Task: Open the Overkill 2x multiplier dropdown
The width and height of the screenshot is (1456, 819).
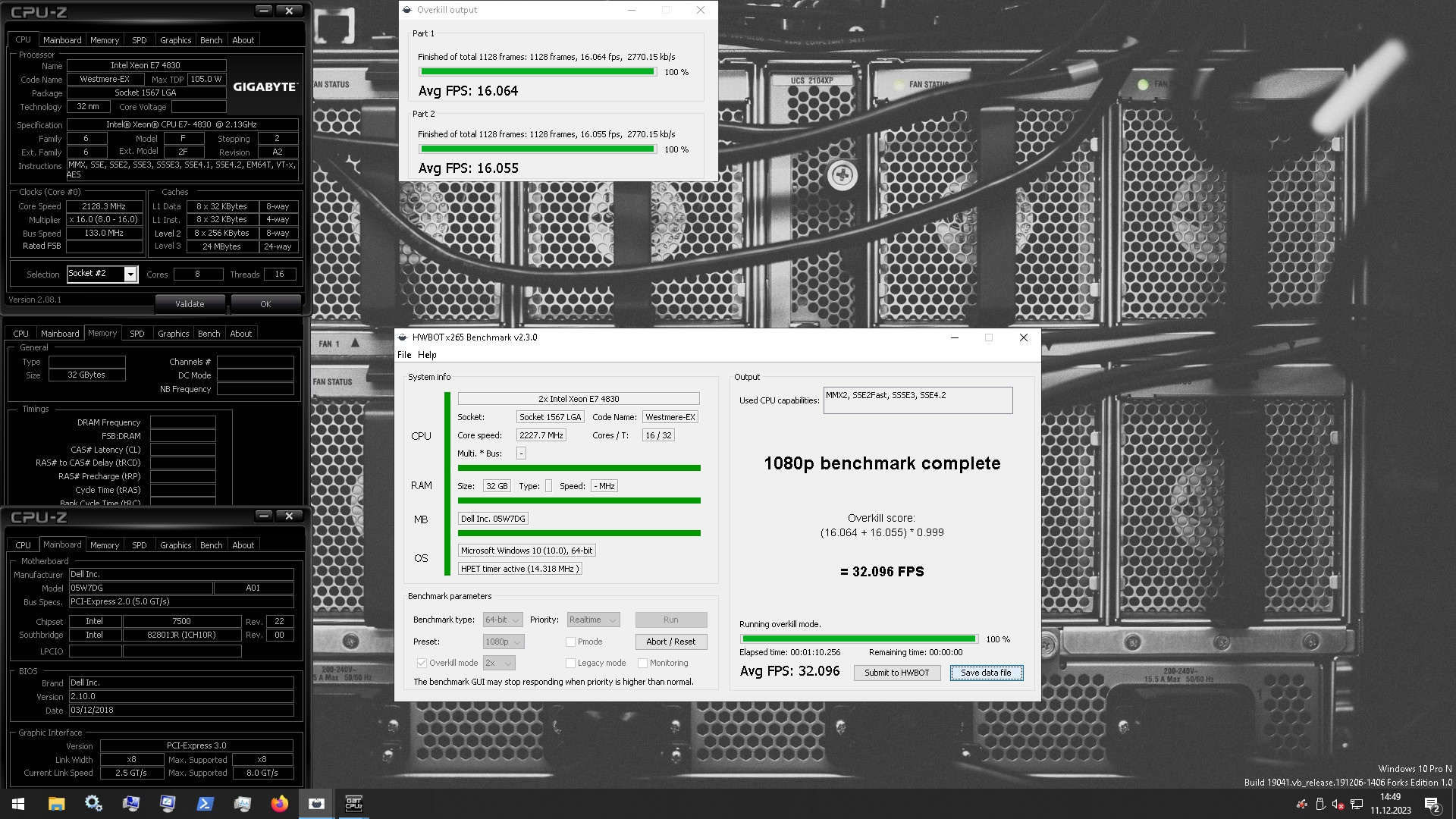Action: (x=499, y=663)
